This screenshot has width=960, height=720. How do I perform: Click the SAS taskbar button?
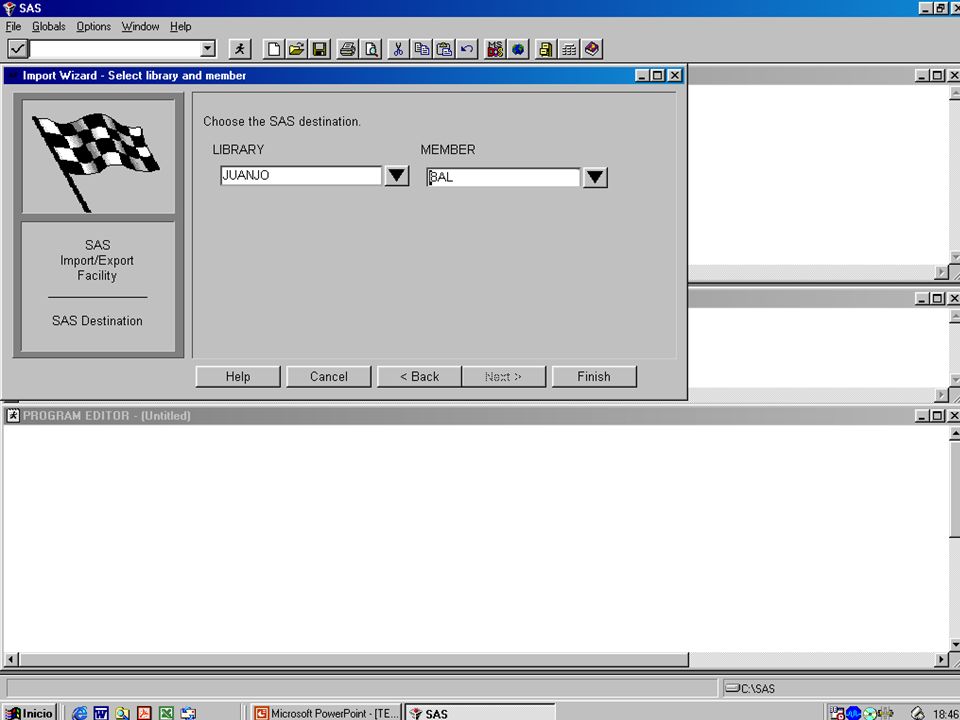480,713
